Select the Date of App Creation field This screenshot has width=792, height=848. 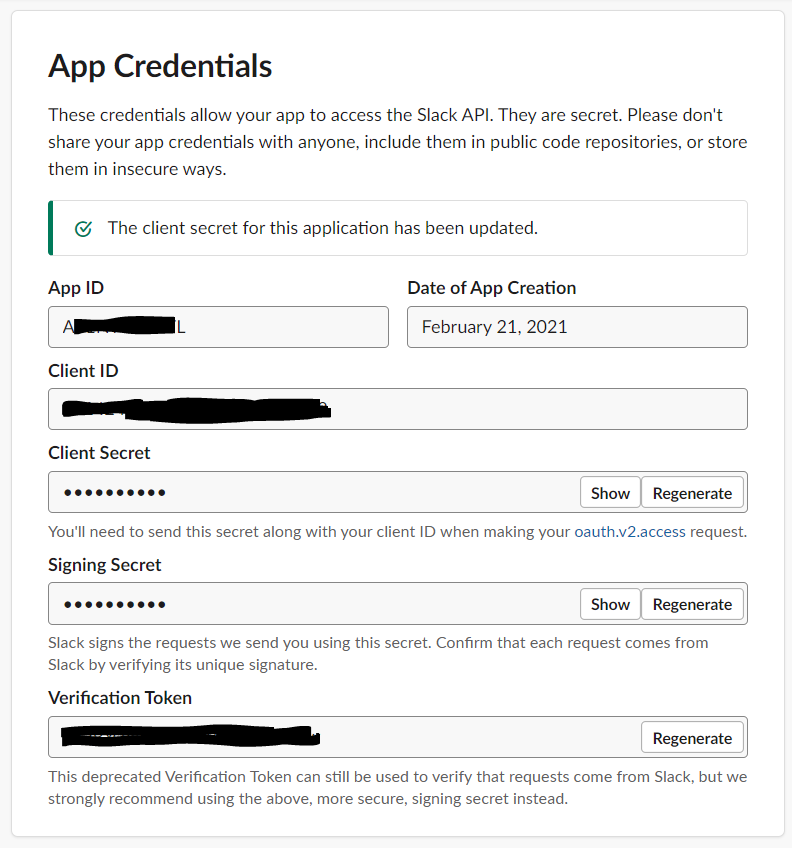click(577, 327)
